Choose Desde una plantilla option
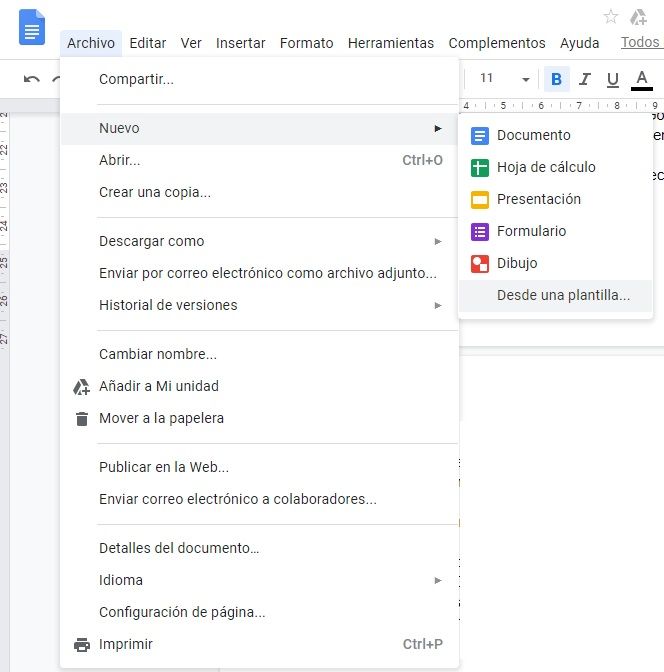 coord(563,295)
